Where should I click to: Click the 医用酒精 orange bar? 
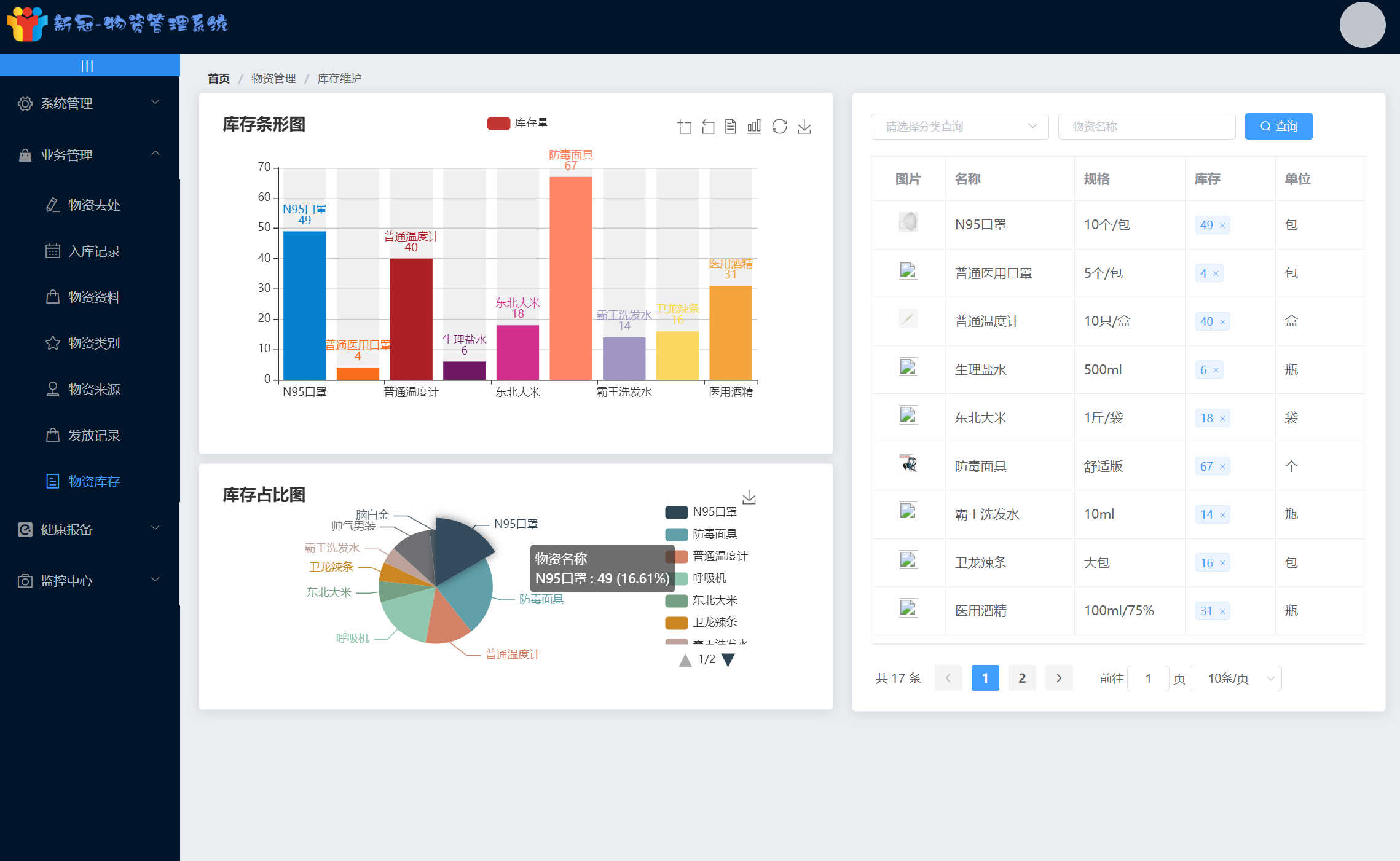click(731, 332)
